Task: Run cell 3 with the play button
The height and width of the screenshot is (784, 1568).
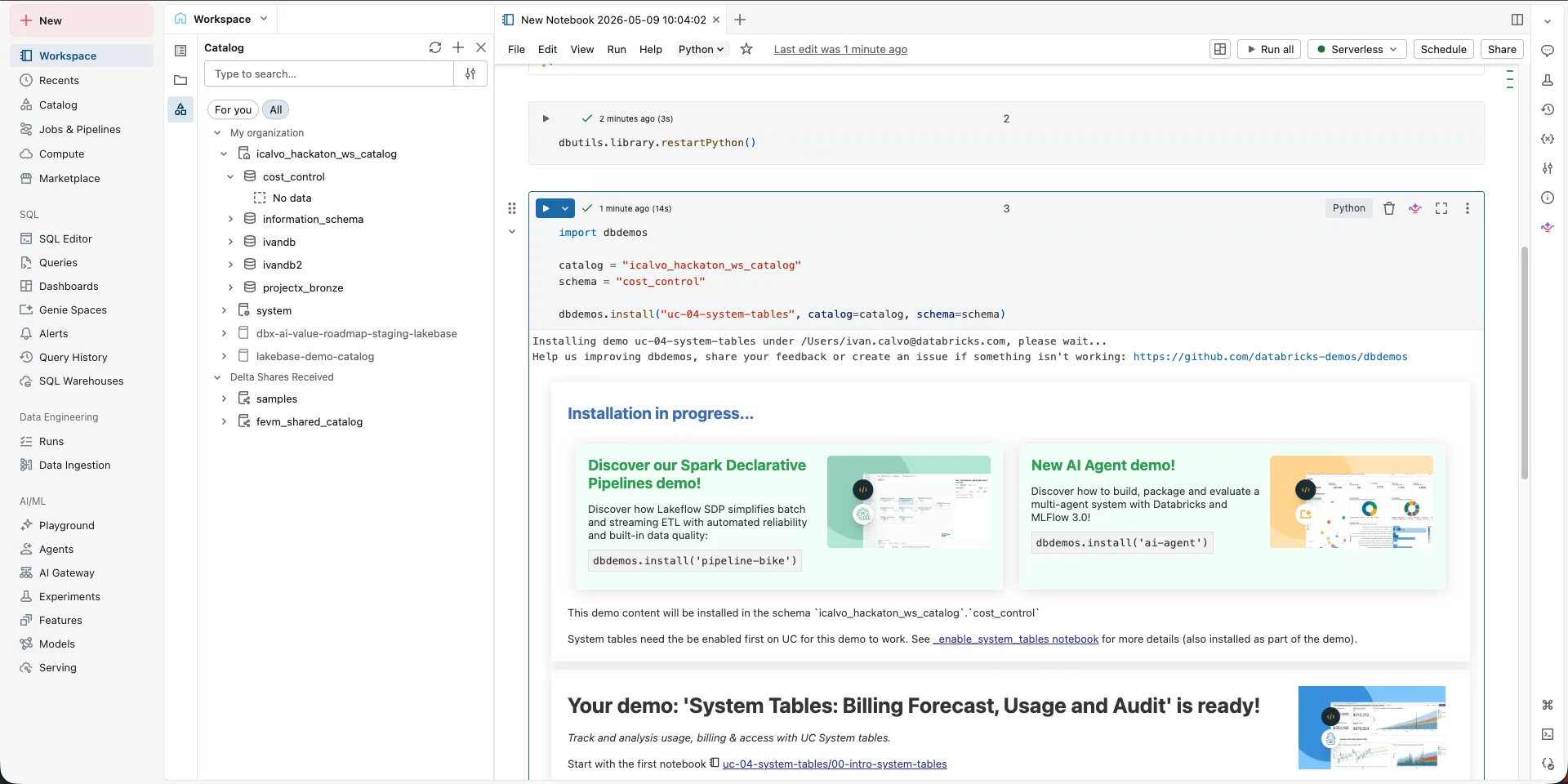Action: tap(546, 208)
